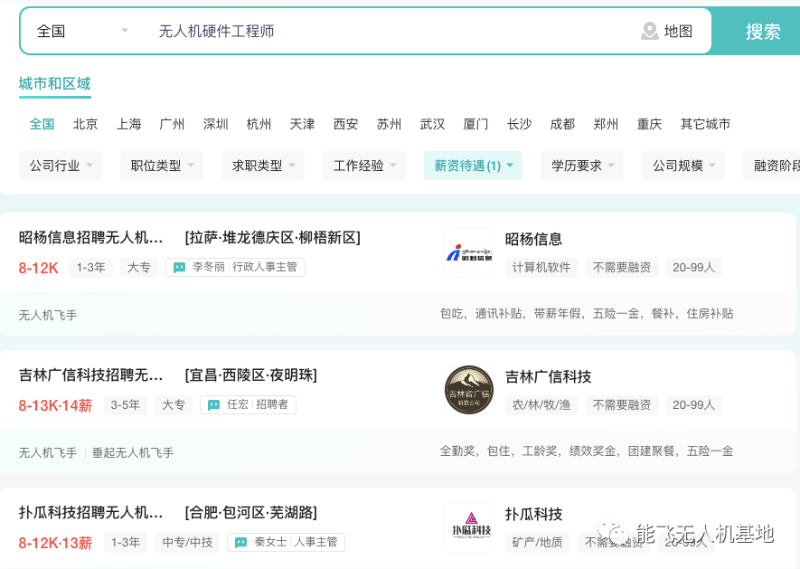This screenshot has height=569, width=800.
Task: Select 上海 city filter
Action: pos(129,124)
